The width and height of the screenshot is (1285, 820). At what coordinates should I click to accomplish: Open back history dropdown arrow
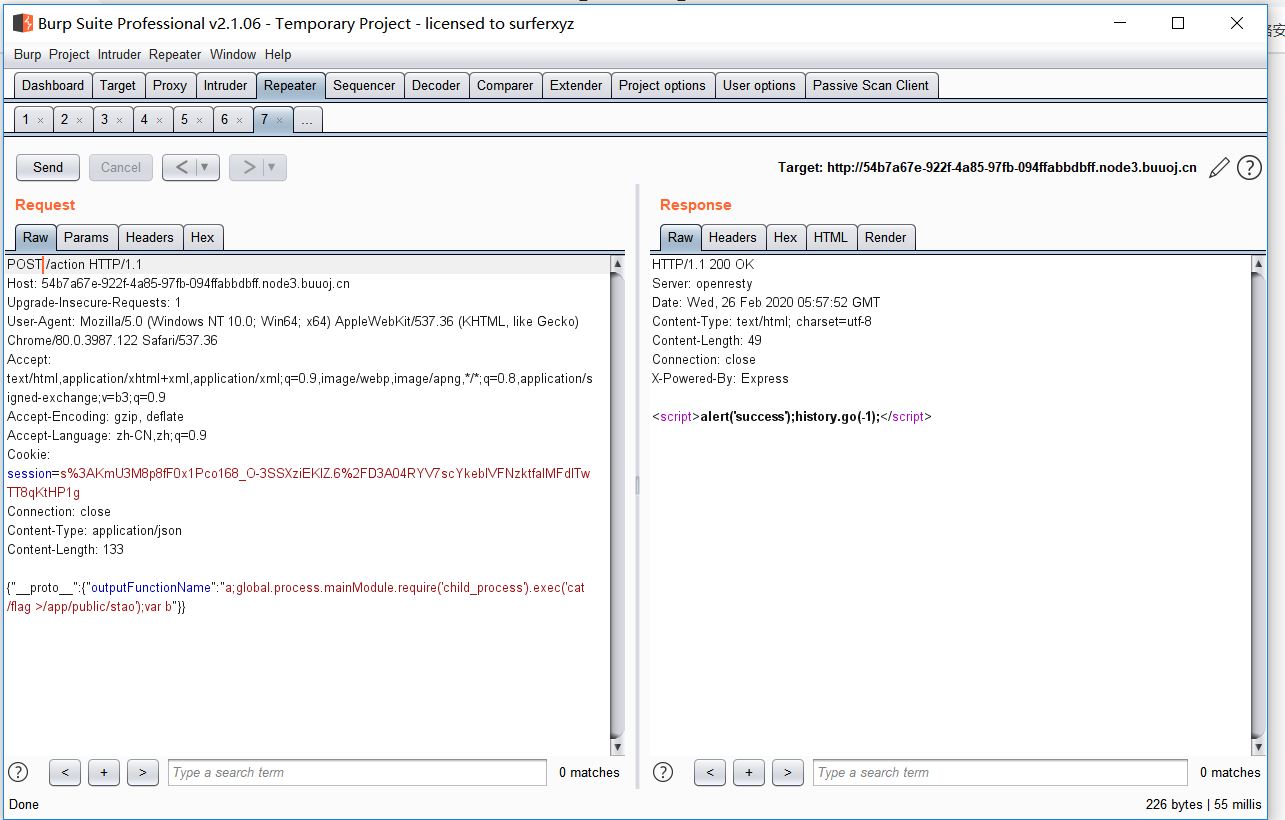pyautogui.click(x=206, y=168)
